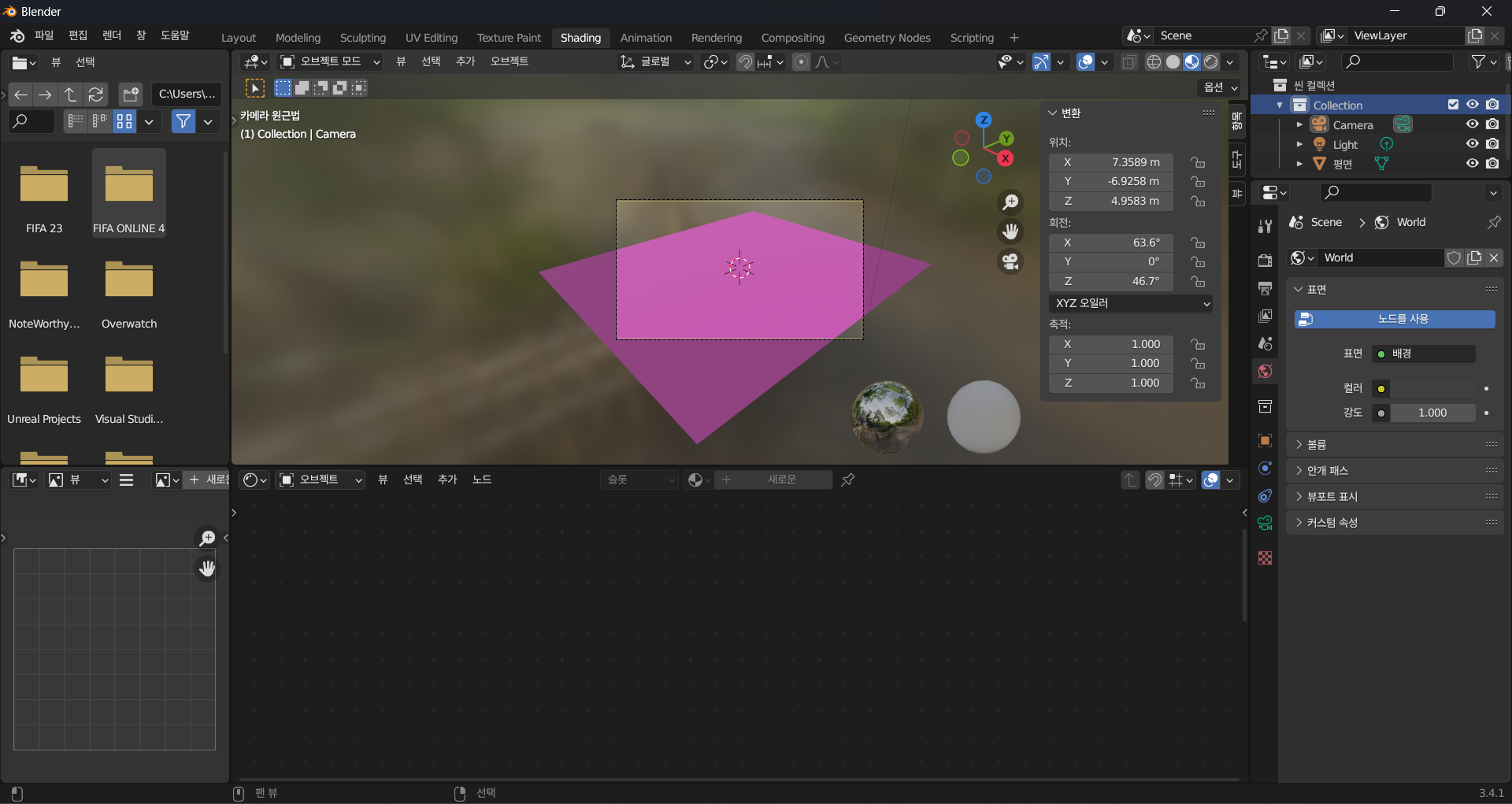The image size is (1512, 804).
Task: Toggle Camera visibility eye in outliner
Action: (1472, 124)
